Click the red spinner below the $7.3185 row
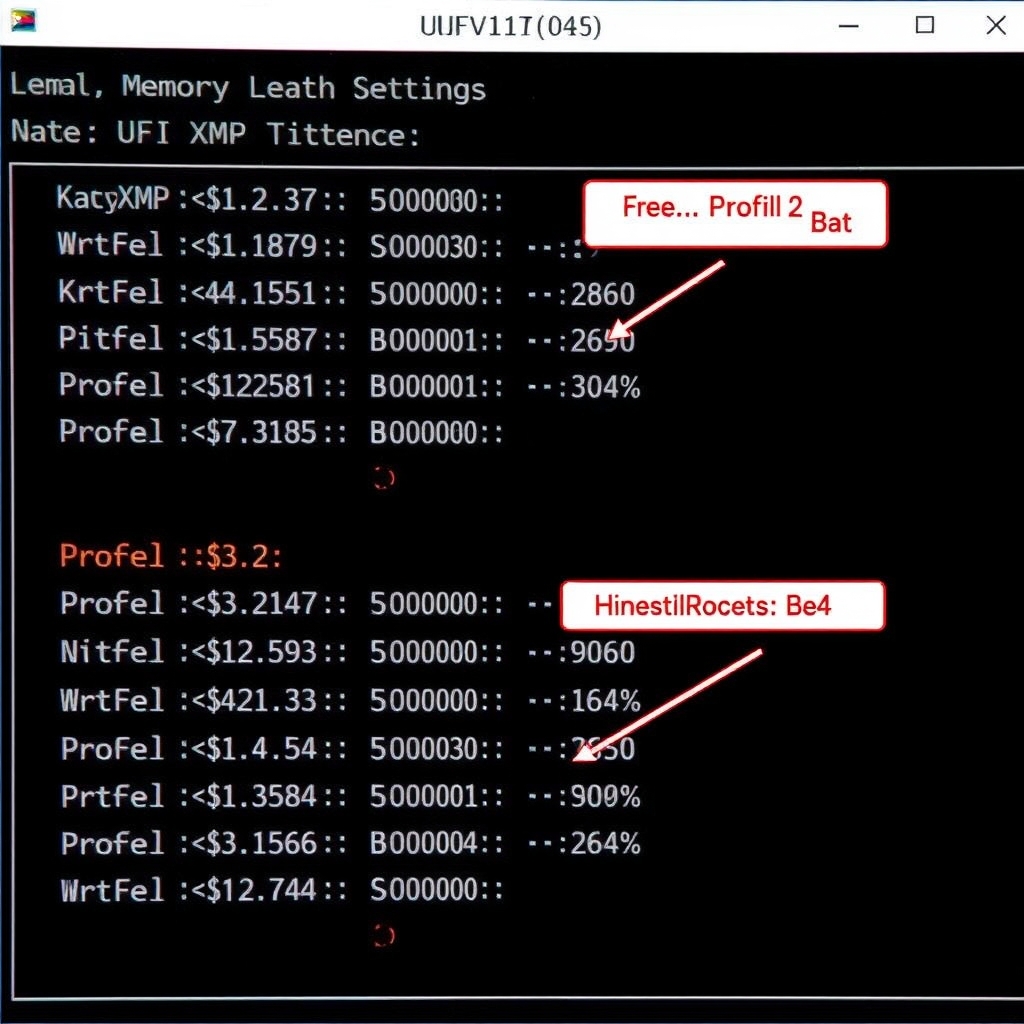Viewport: 1024px width, 1024px height. [384, 478]
